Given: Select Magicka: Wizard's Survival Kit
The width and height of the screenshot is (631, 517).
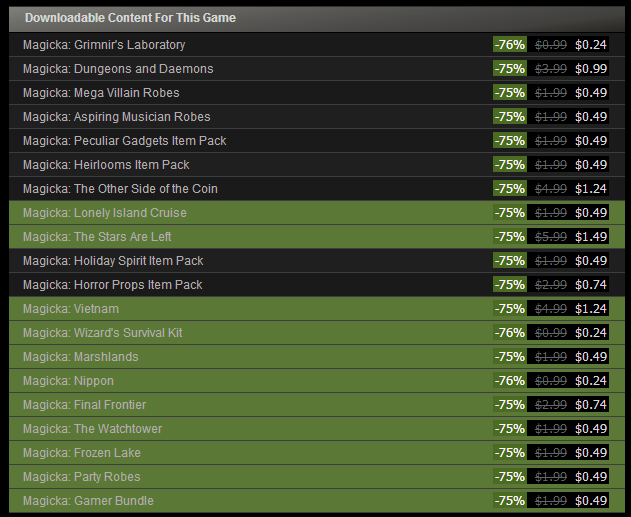Looking at the screenshot, I should 317,333.
